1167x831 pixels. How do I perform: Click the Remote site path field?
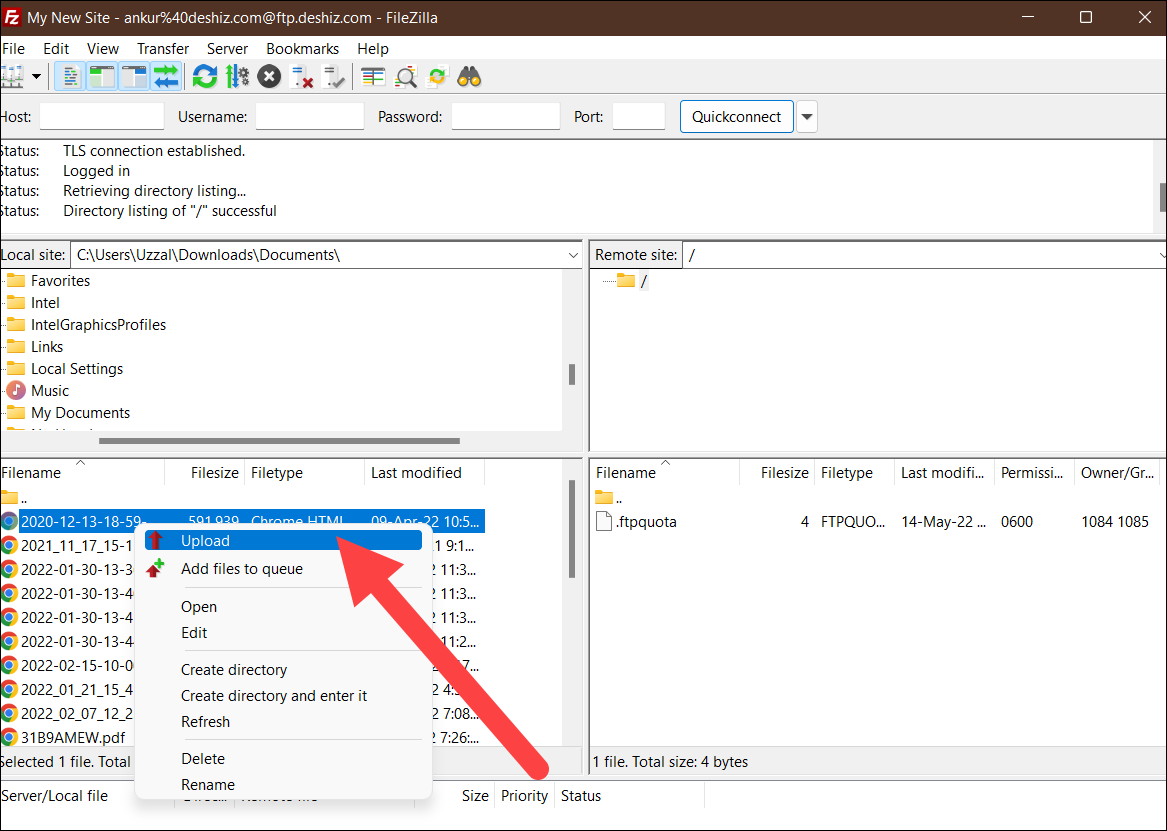923,255
